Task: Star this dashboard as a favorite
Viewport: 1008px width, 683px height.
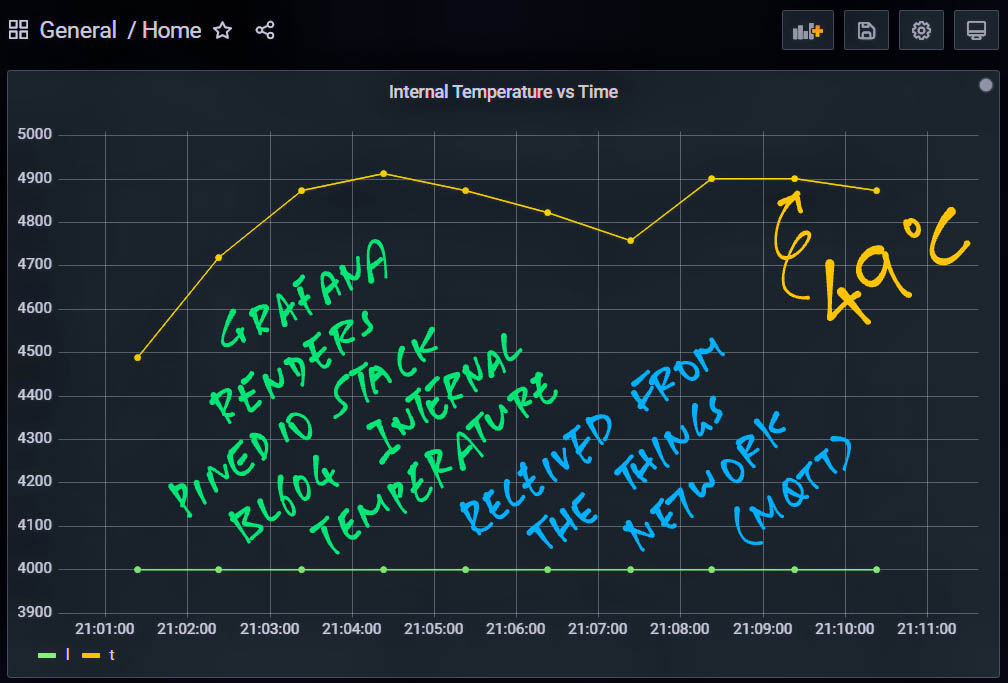Action: 222,30
